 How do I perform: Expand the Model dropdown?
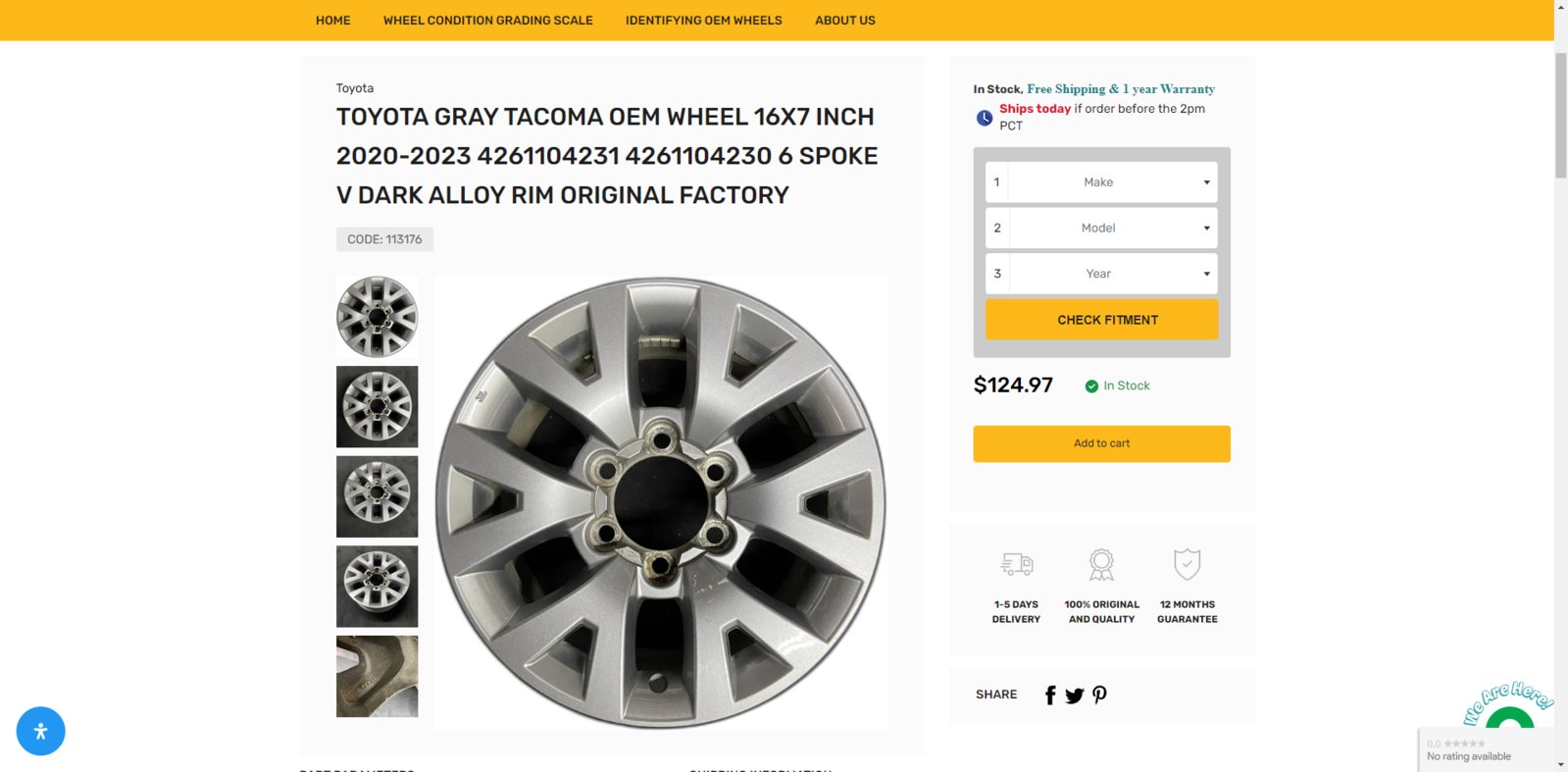pos(1101,228)
